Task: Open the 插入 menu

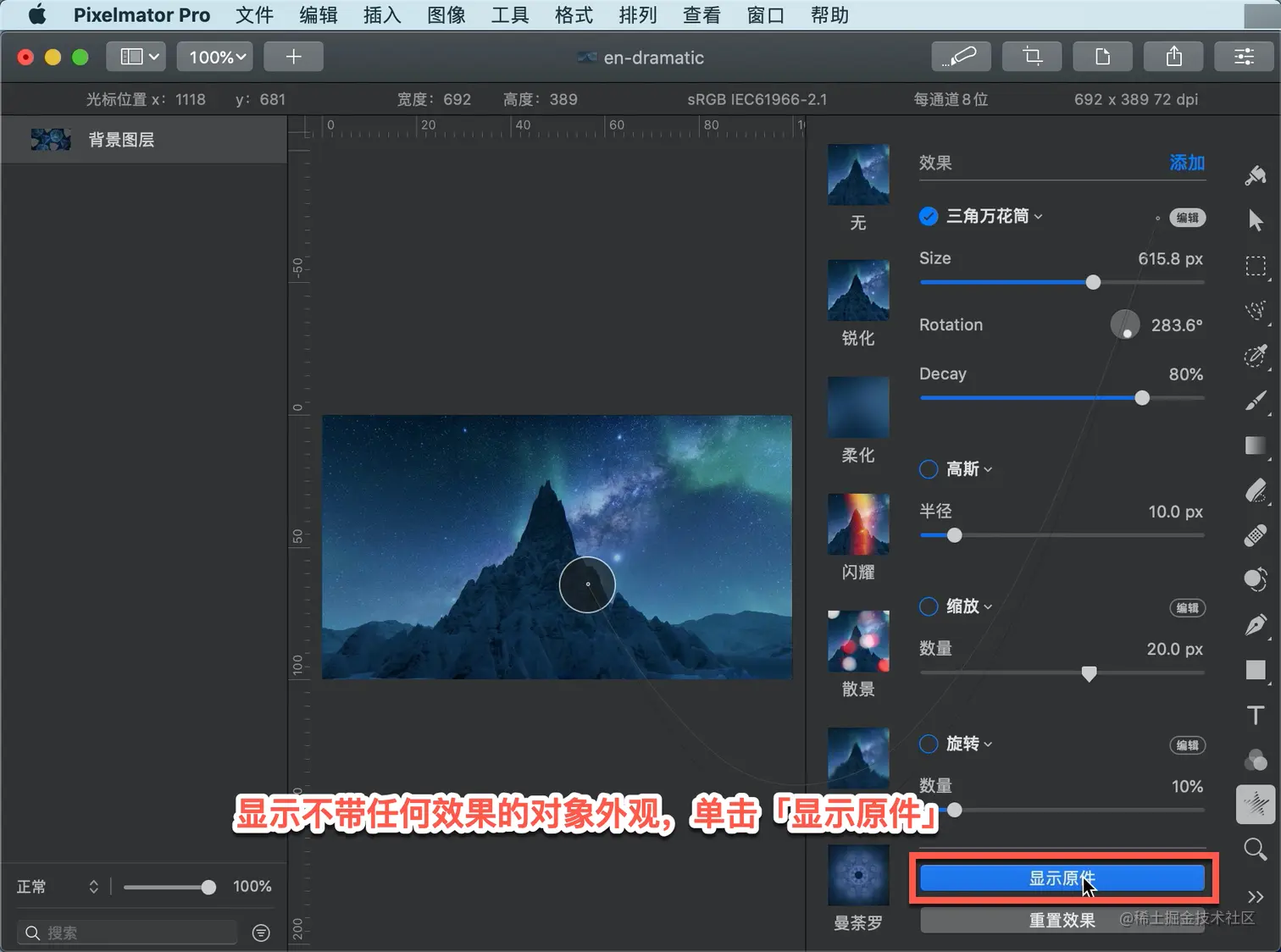Action: pos(382,15)
